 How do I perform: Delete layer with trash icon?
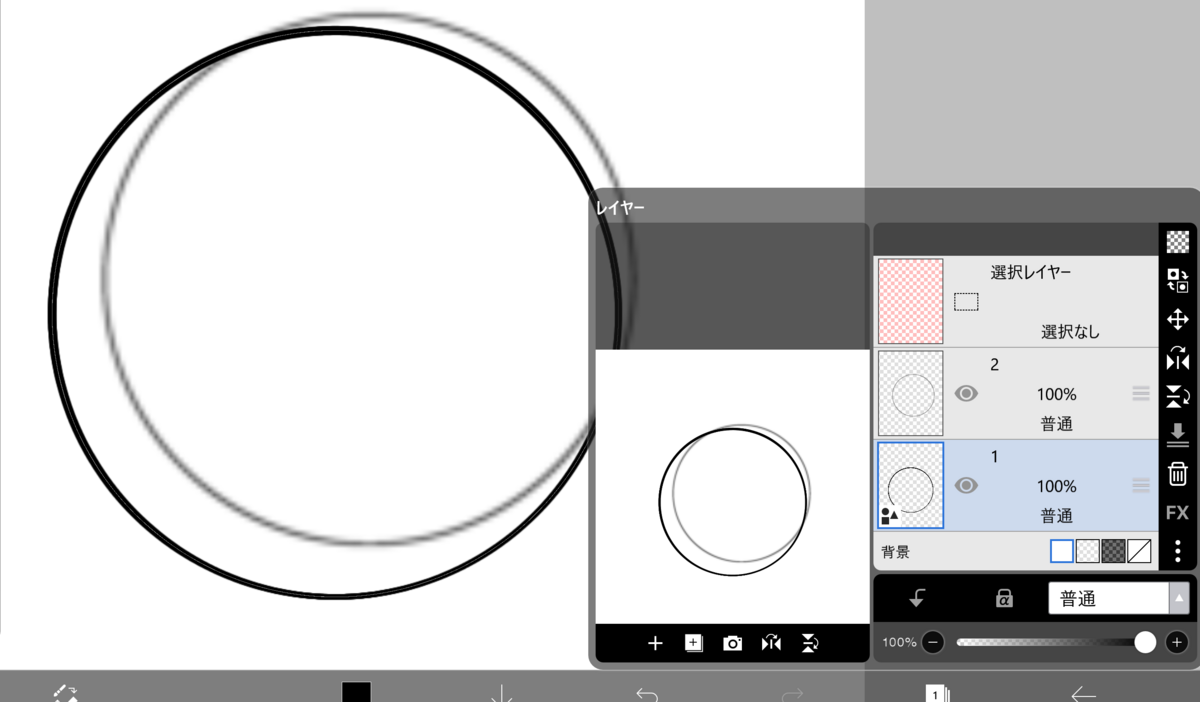tap(1178, 474)
